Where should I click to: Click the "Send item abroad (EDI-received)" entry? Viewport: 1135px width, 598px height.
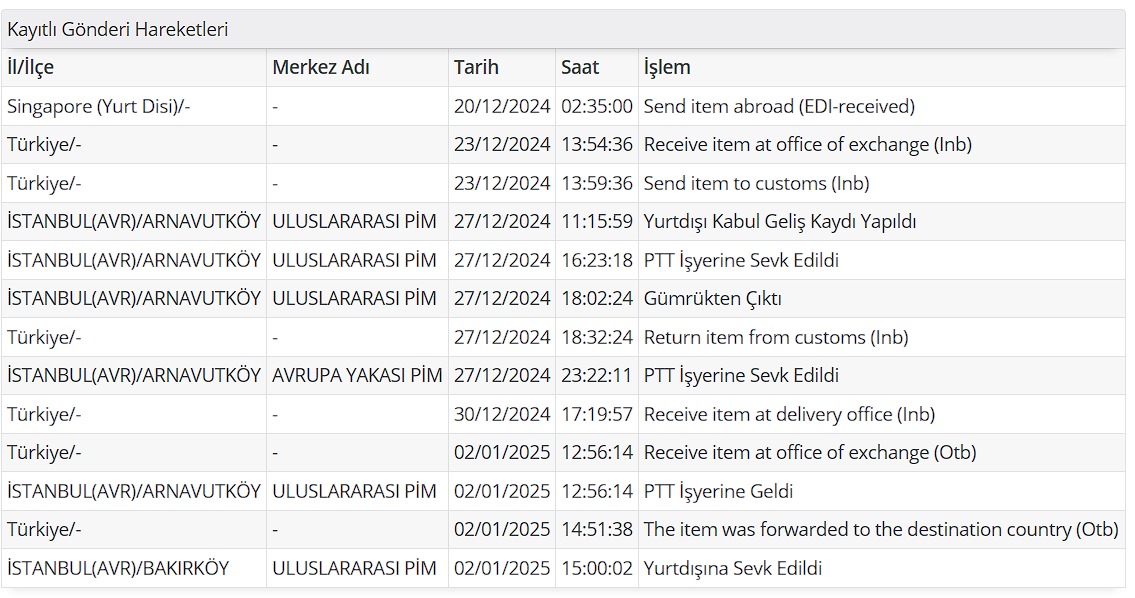pos(779,106)
